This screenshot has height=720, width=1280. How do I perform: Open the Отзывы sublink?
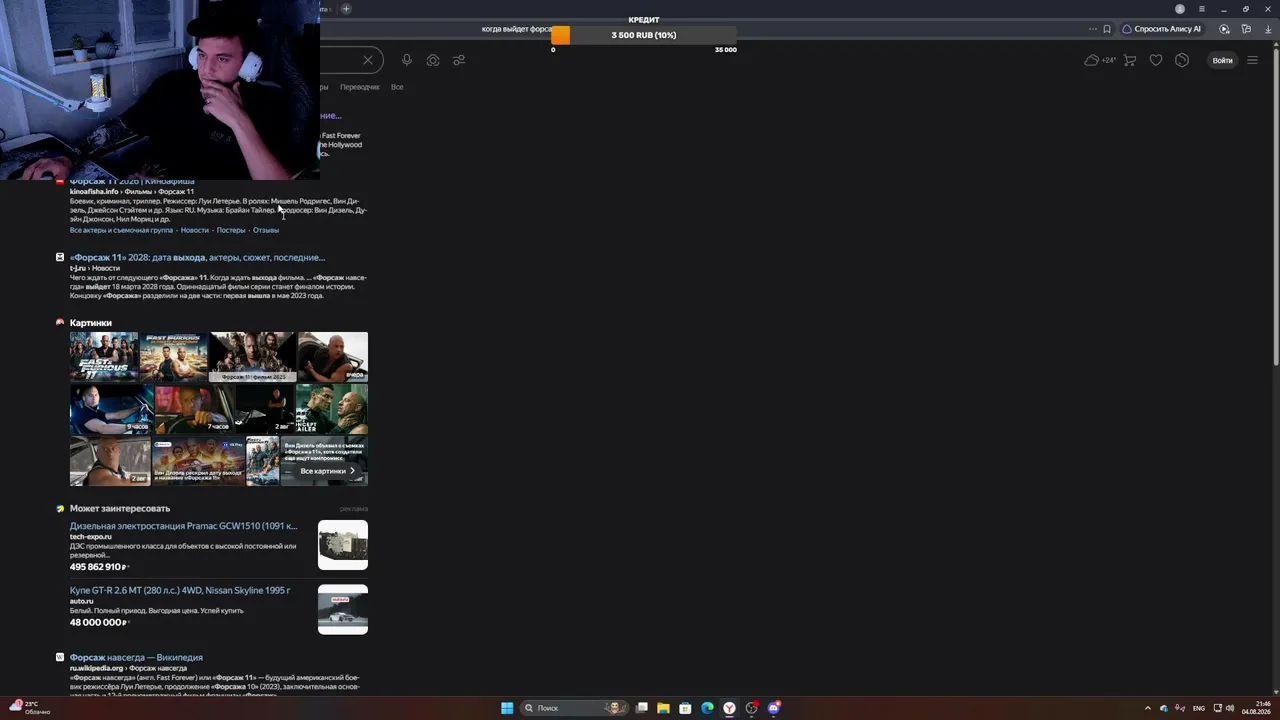(x=266, y=230)
